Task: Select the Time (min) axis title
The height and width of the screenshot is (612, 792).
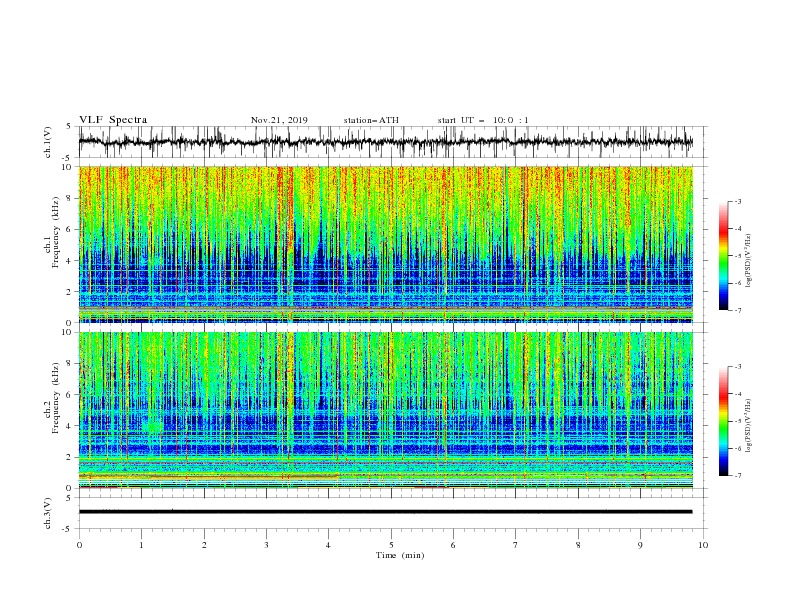Action: coord(400,555)
